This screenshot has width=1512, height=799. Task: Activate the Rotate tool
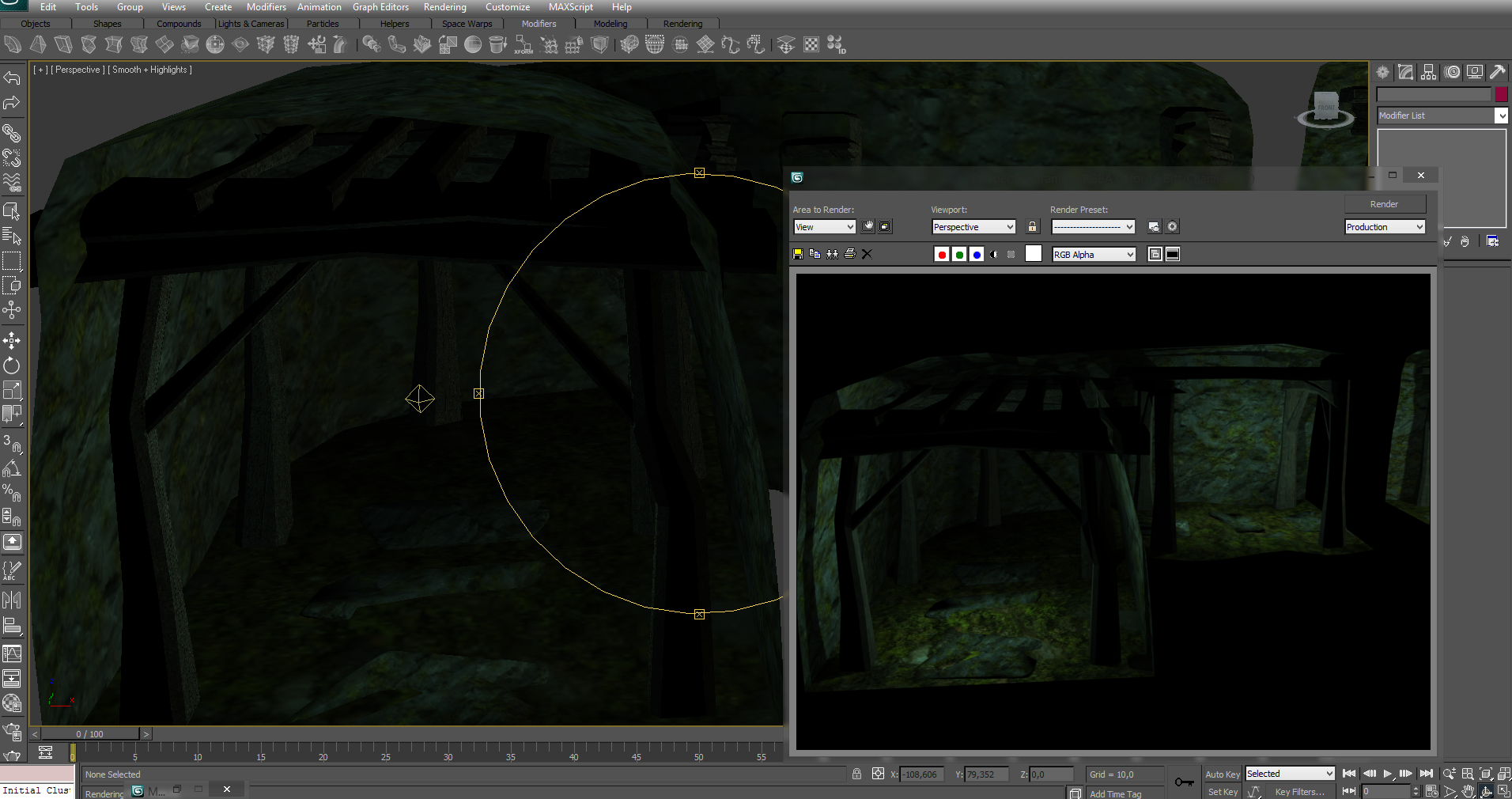point(12,365)
